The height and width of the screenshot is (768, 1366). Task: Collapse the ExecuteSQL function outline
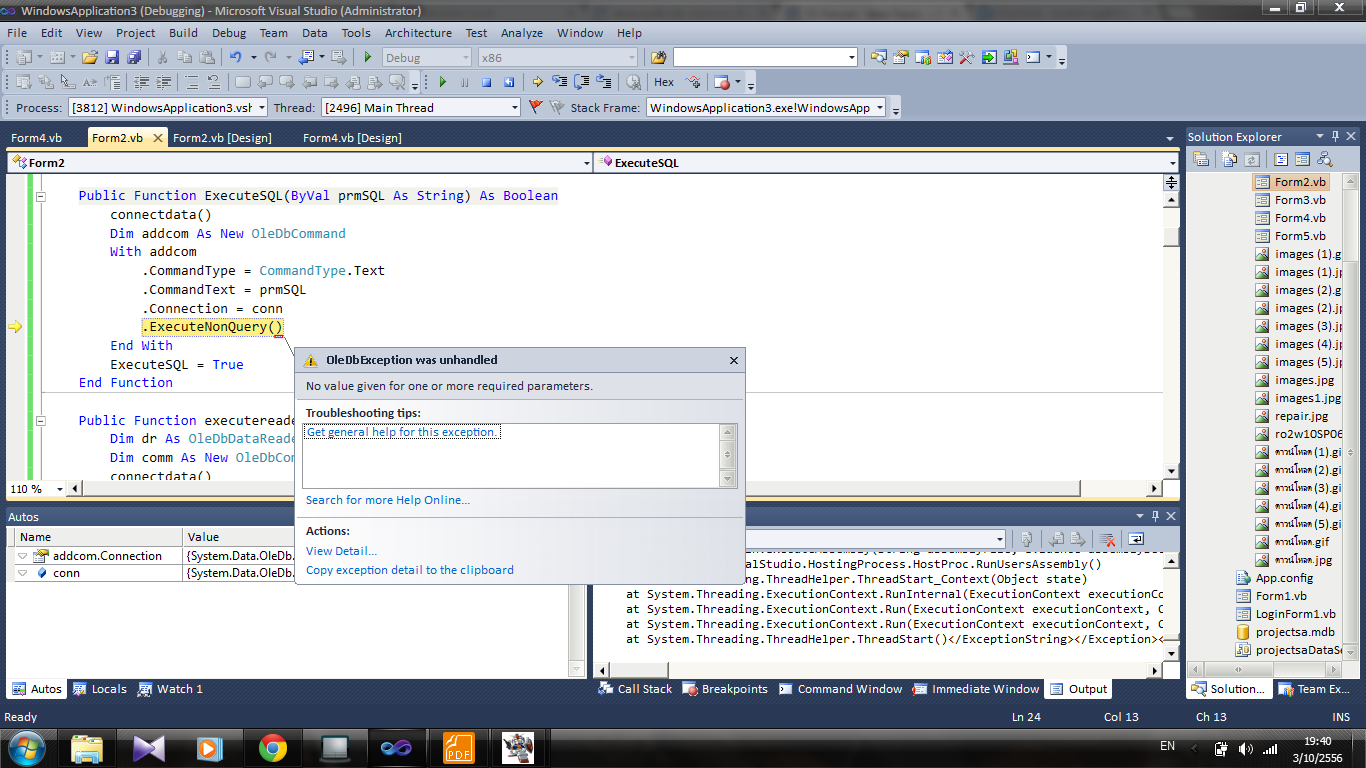coord(41,196)
